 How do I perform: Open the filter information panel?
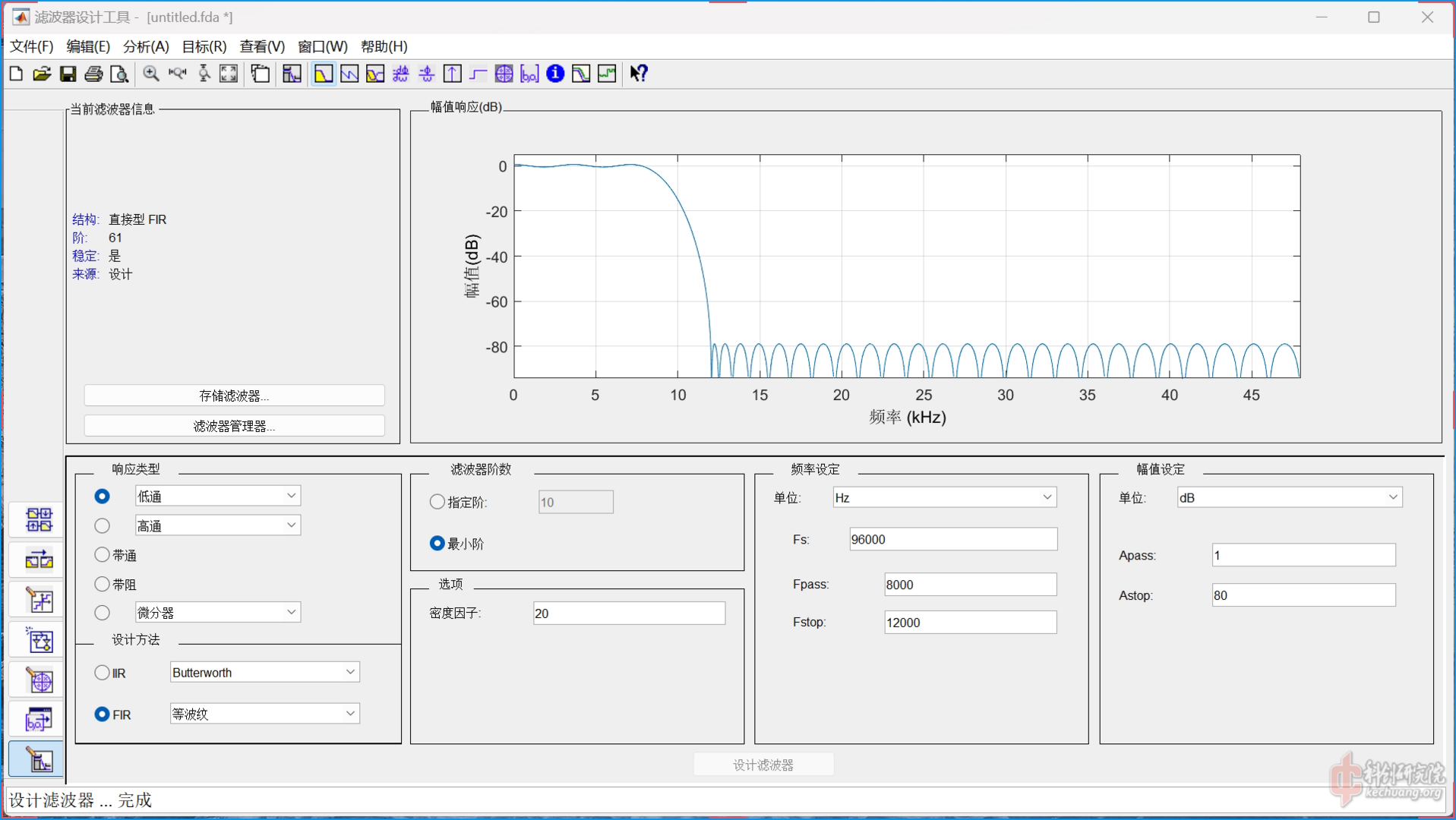555,74
